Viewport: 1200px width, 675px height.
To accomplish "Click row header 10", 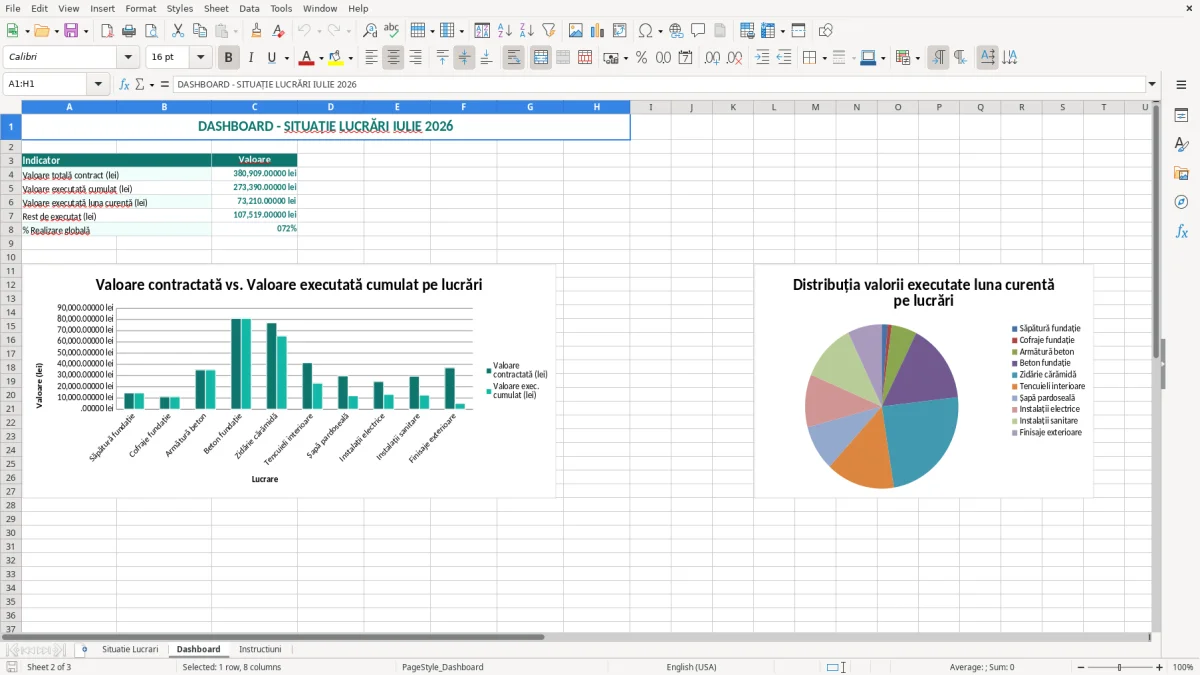I will point(10,257).
